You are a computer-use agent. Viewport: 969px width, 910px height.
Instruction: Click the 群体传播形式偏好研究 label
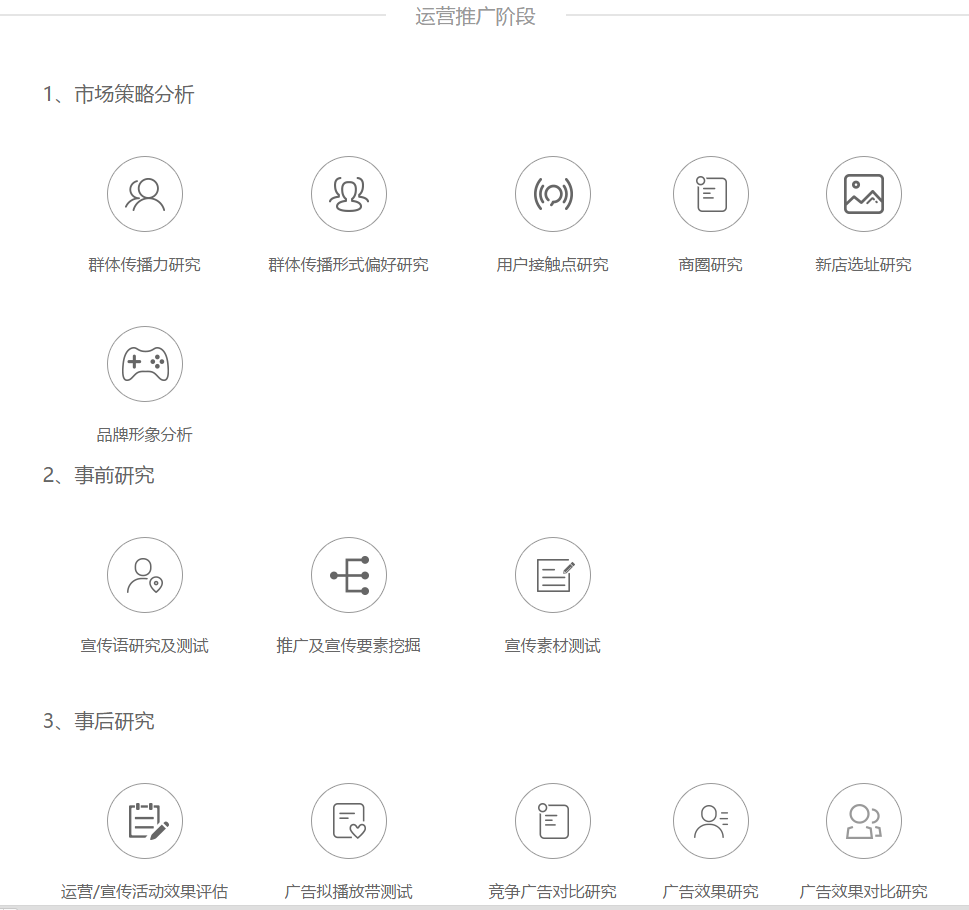pyautogui.click(x=349, y=265)
